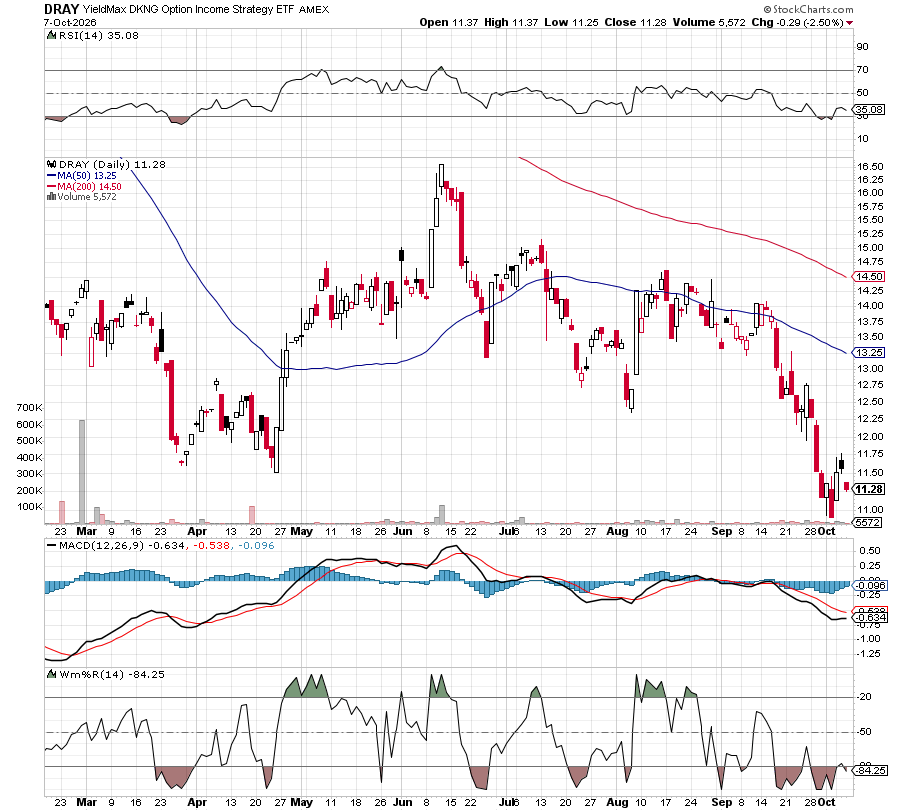Click the Open 11.37 value in header

point(449,22)
